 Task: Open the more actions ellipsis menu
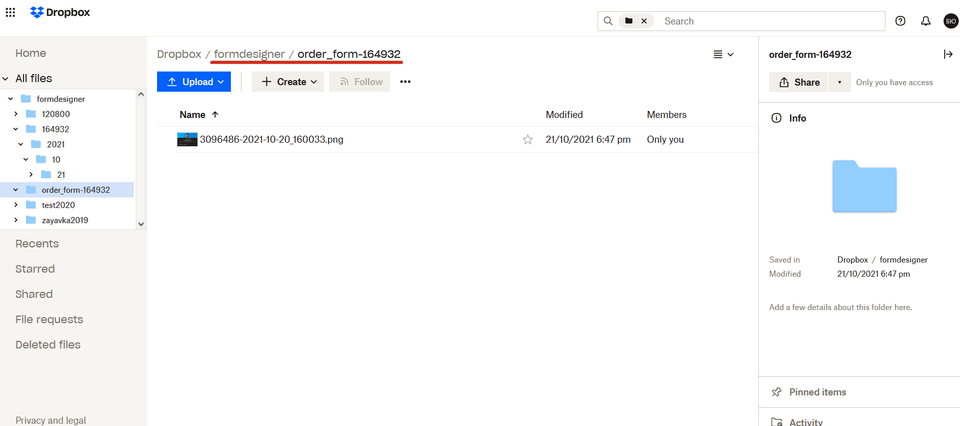(x=405, y=82)
